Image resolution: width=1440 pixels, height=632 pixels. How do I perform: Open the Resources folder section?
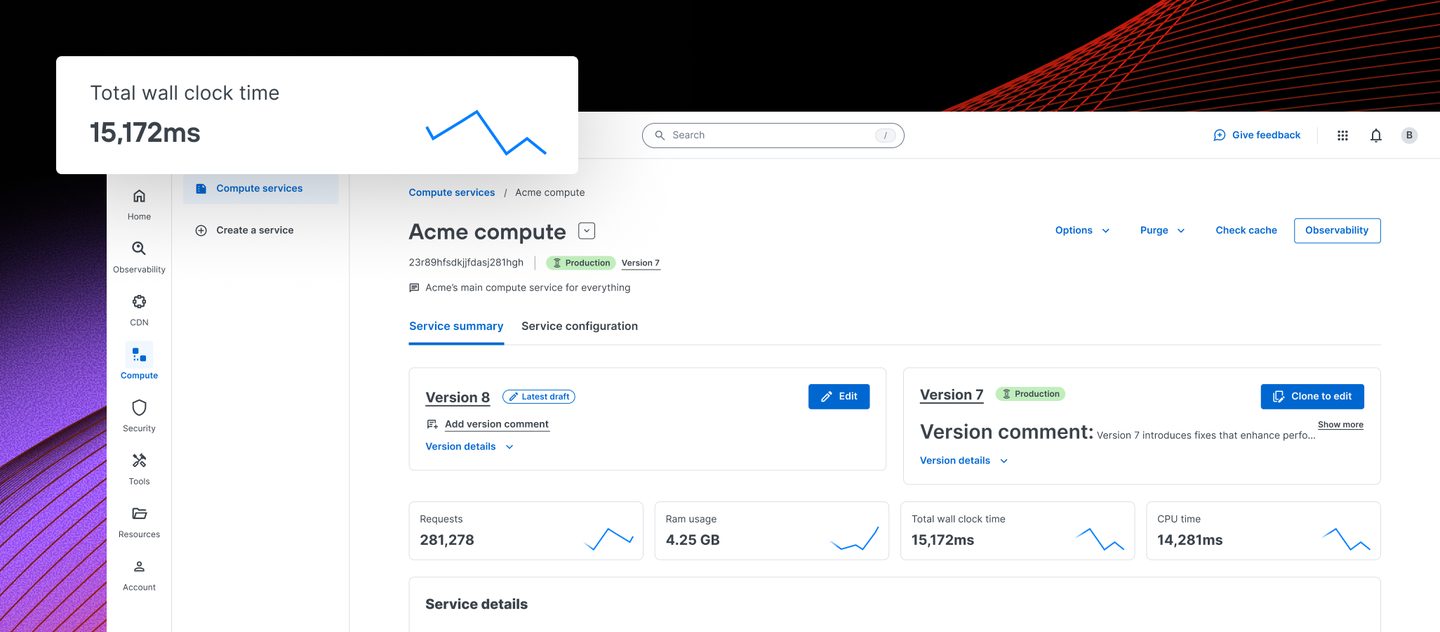139,522
